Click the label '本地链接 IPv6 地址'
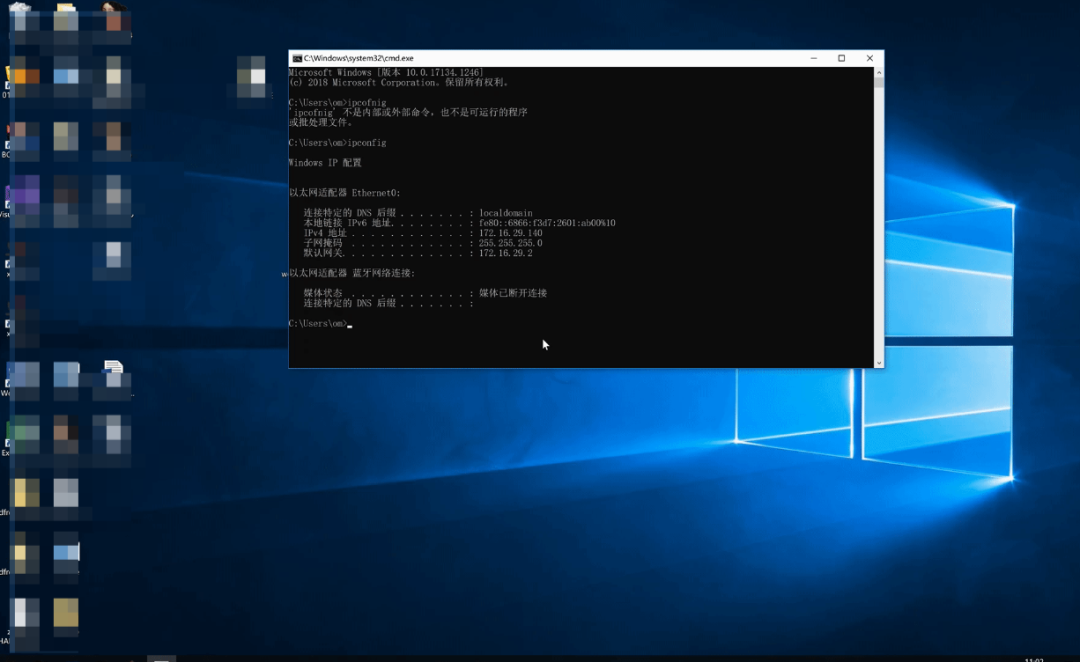 [x=347, y=223]
